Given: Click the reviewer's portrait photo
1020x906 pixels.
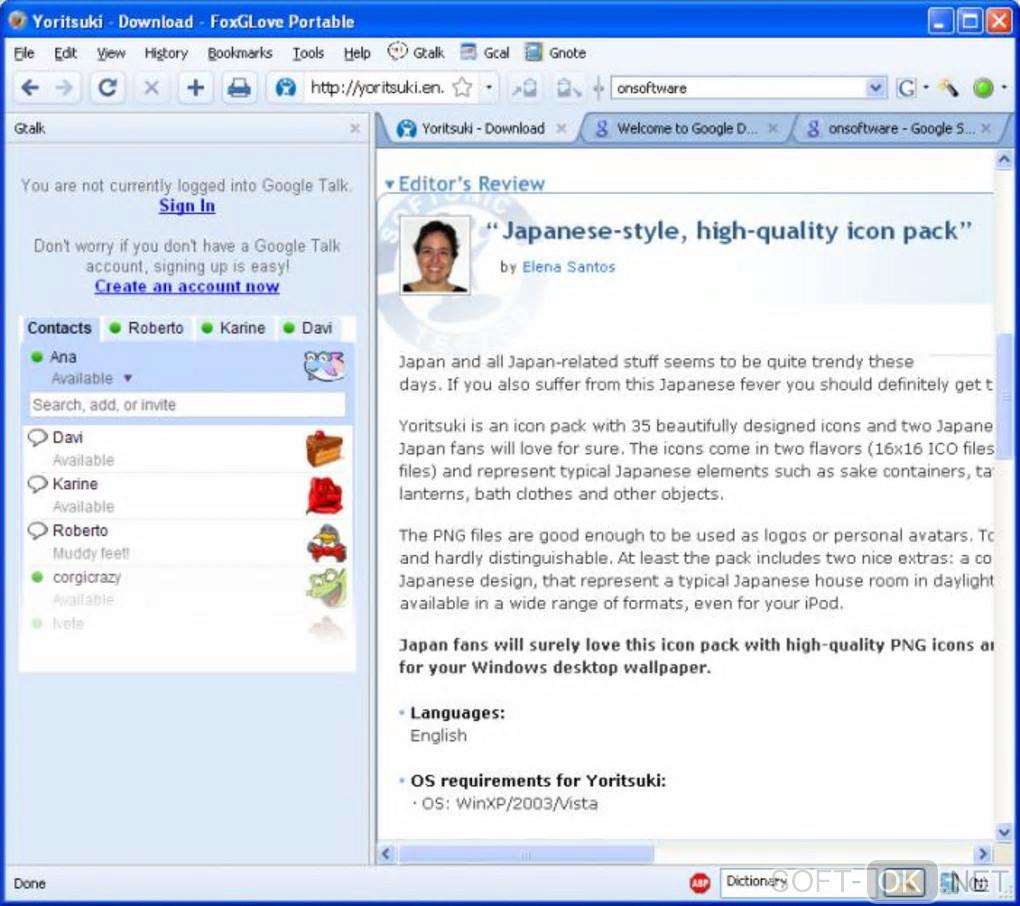Looking at the screenshot, I should coord(435,255).
